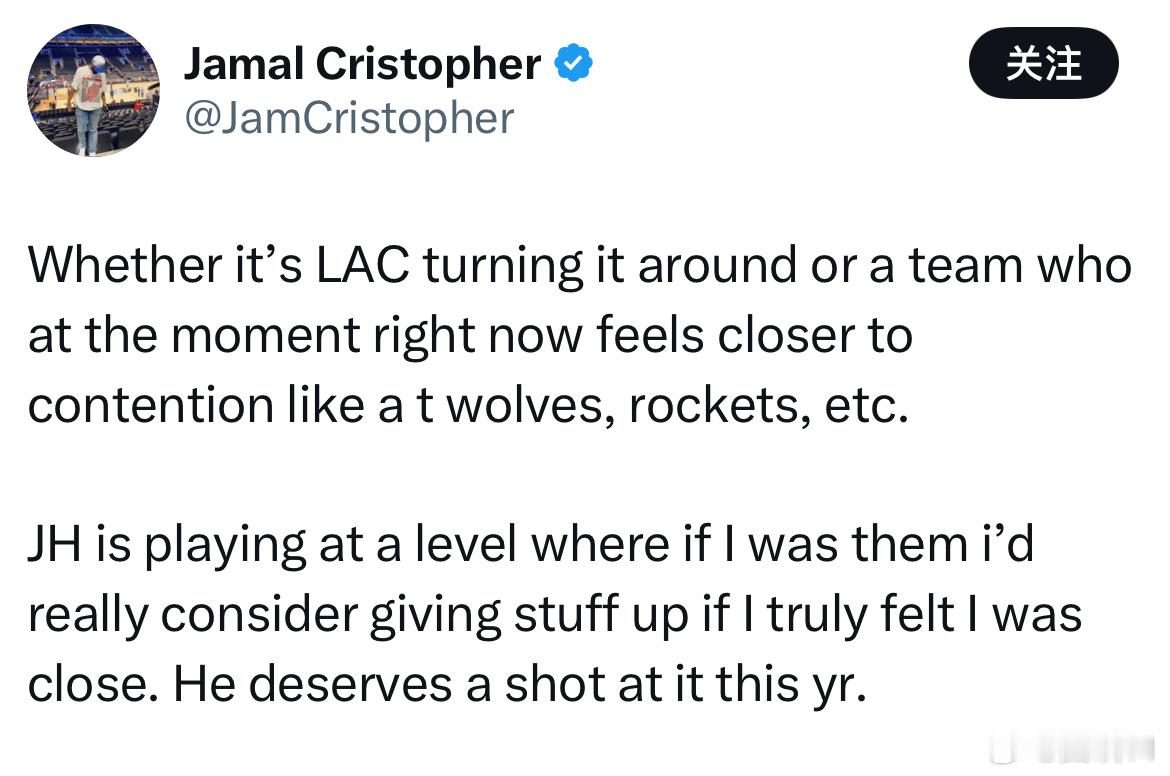The height and width of the screenshot is (776, 1170).
Task: Click the handle link @JamCristopher
Action: click(348, 117)
